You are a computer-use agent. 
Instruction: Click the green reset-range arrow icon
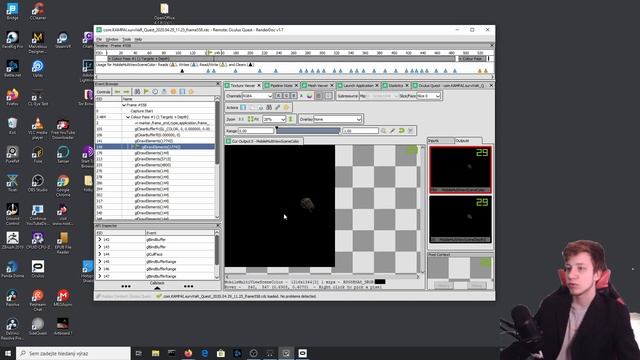click(401, 131)
